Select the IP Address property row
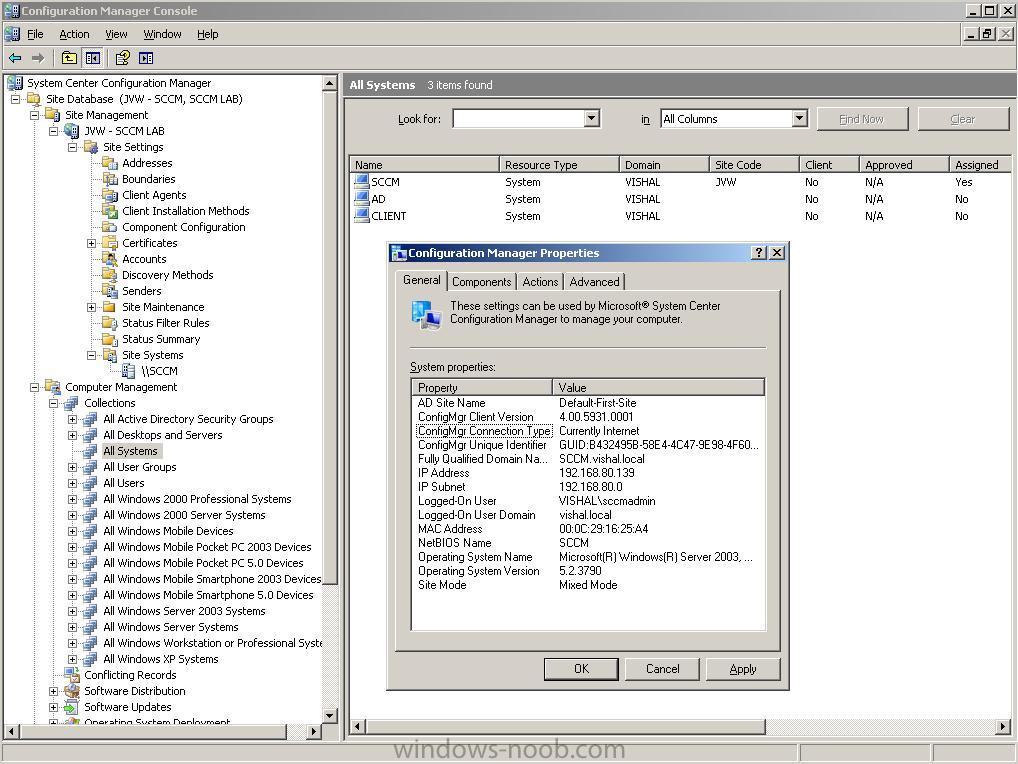1018x764 pixels. (x=588, y=473)
